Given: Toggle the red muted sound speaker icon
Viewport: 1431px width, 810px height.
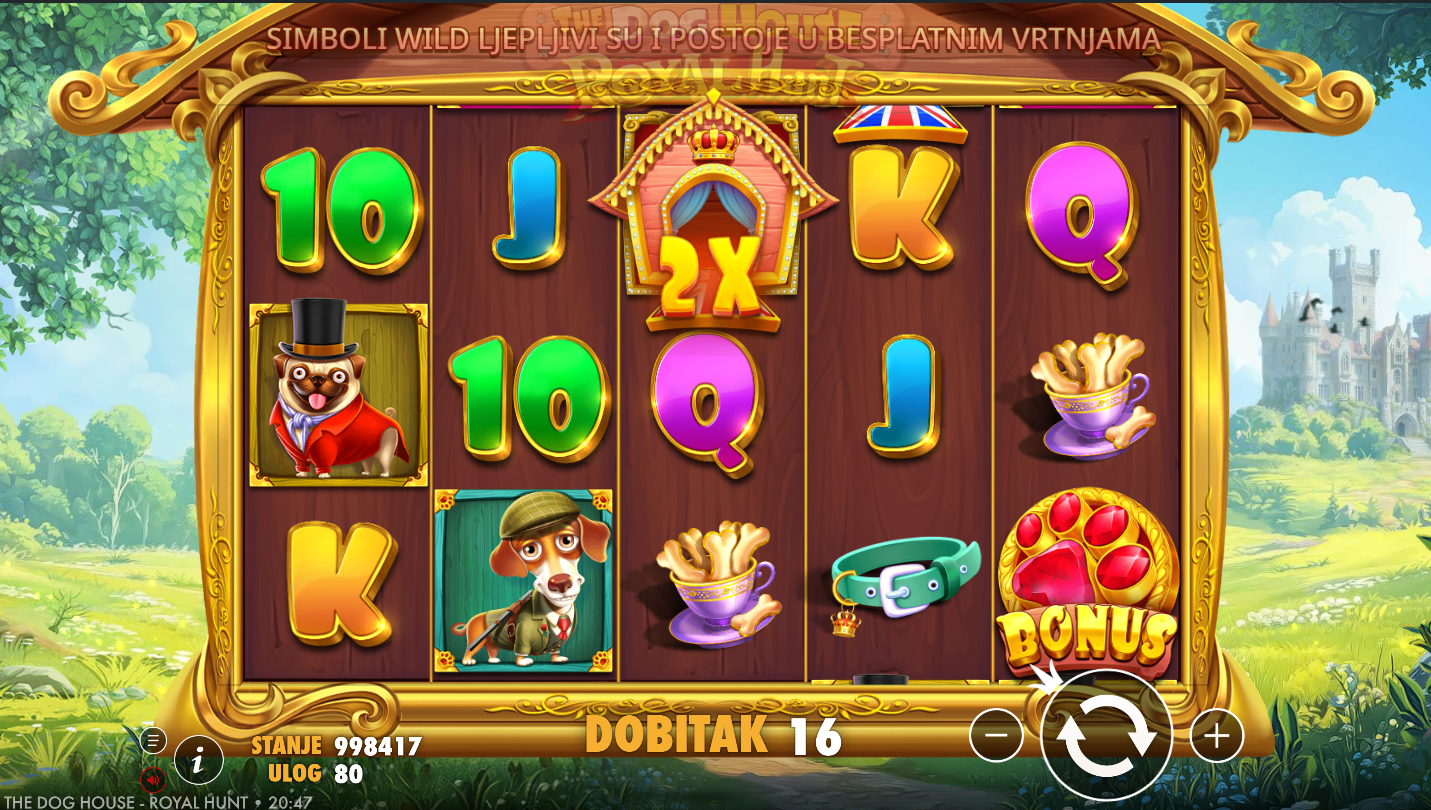Looking at the screenshot, I should tap(153, 779).
